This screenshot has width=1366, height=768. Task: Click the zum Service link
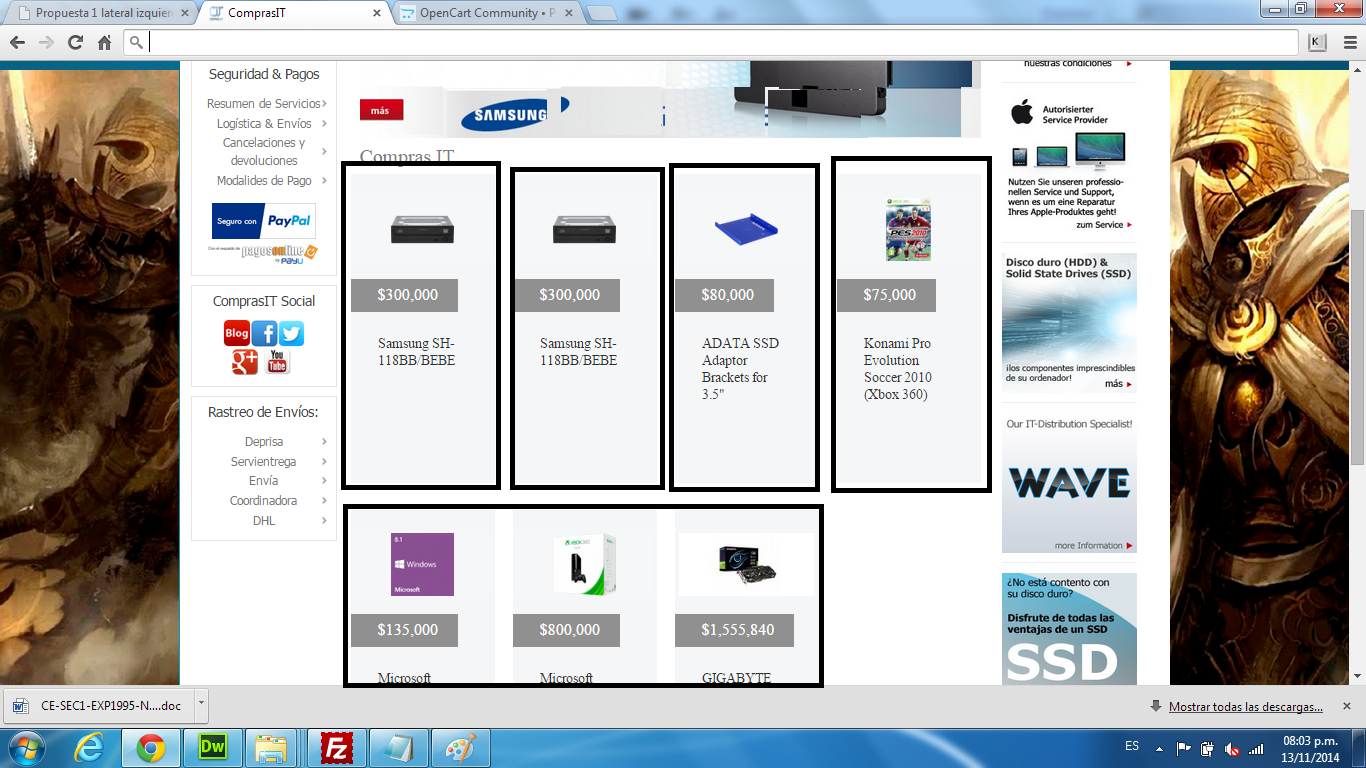click(x=1104, y=225)
